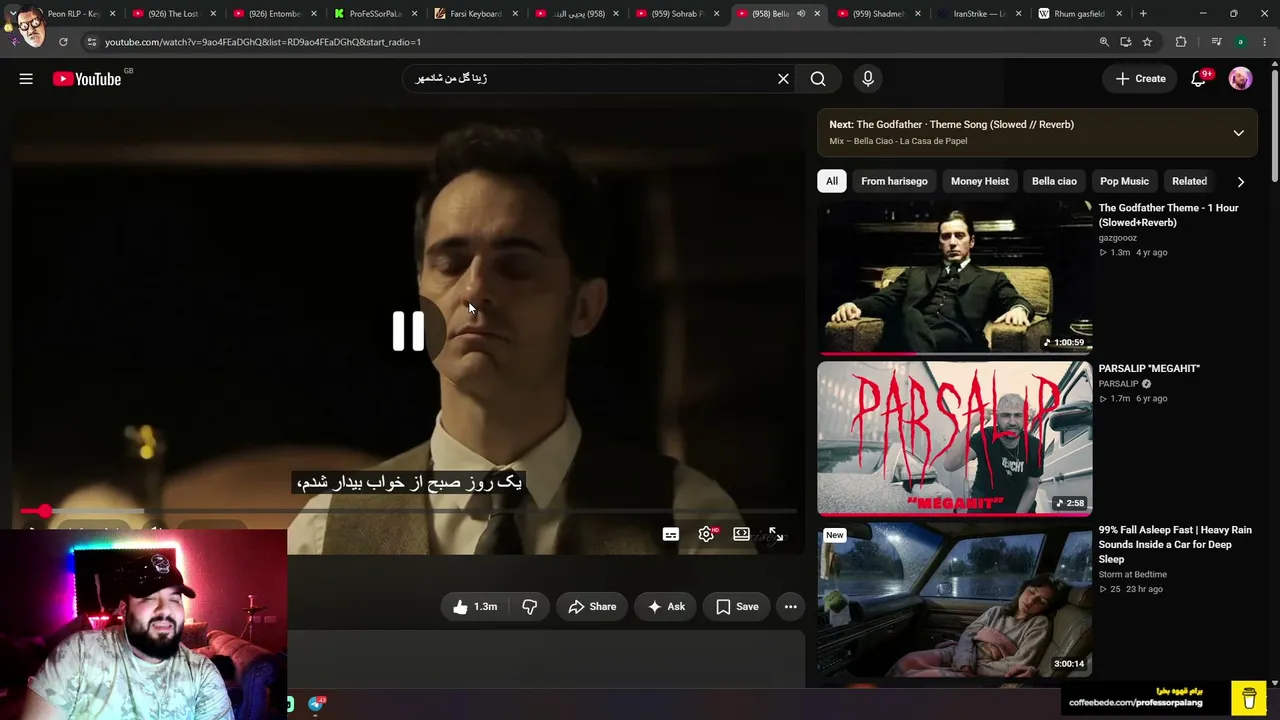Viewport: 1280px width, 720px height.
Task: Start voice search with the microphone
Action: click(868, 79)
